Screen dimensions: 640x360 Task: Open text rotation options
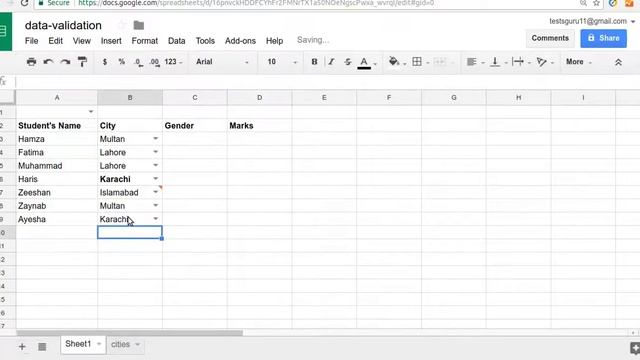(541, 62)
